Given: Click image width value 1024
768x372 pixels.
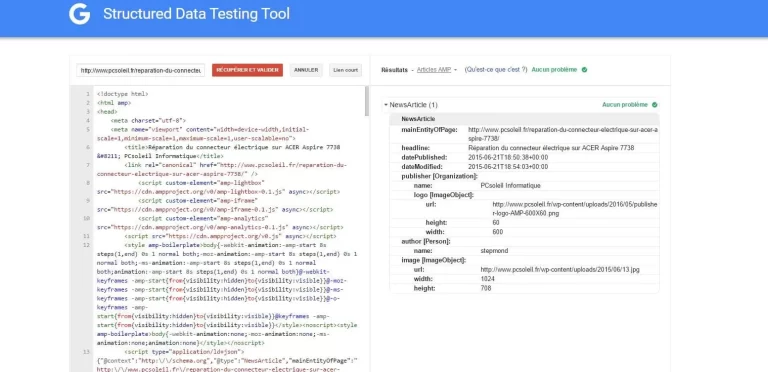Looking at the screenshot, I should 487,279.
